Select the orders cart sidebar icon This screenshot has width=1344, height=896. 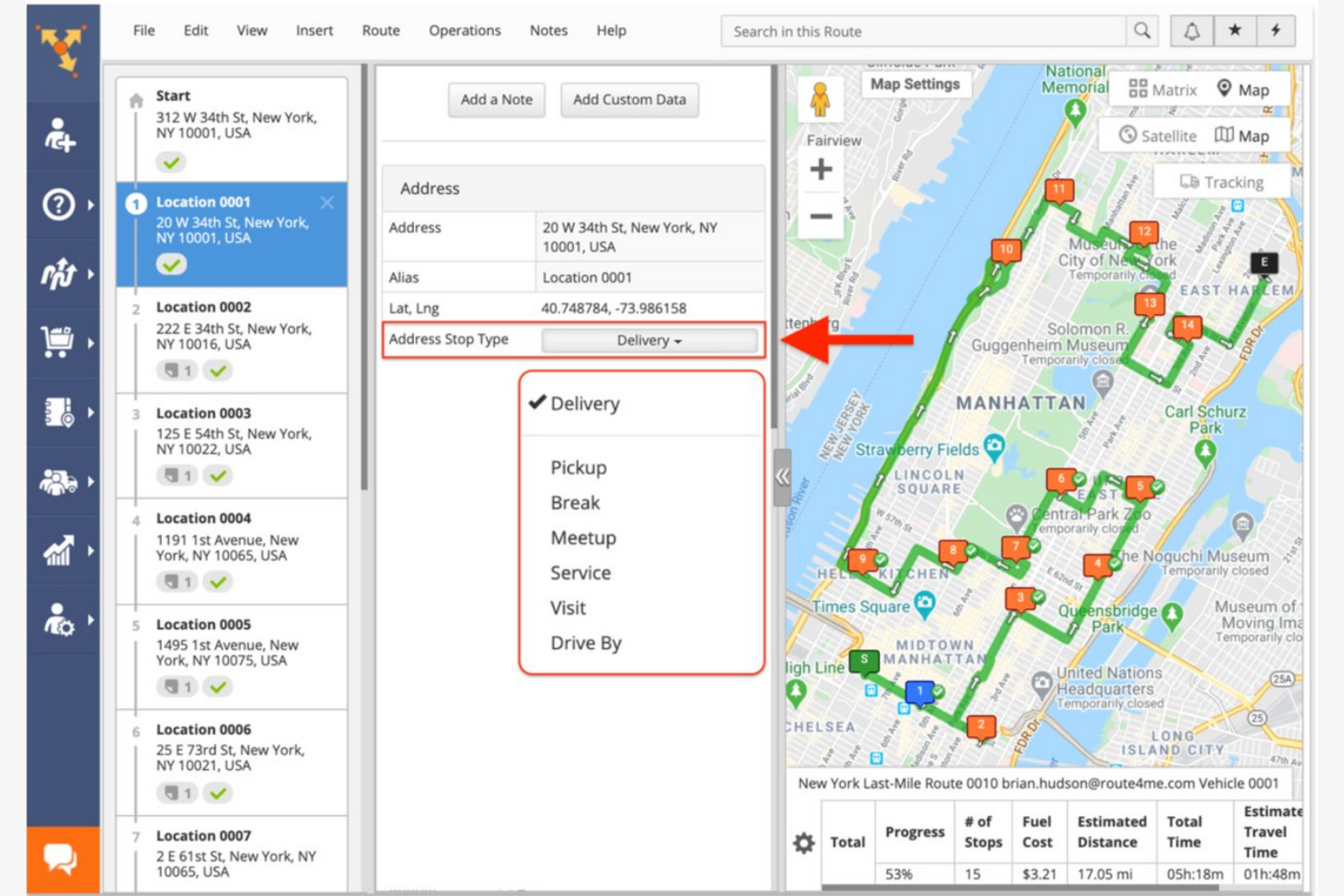(56, 341)
